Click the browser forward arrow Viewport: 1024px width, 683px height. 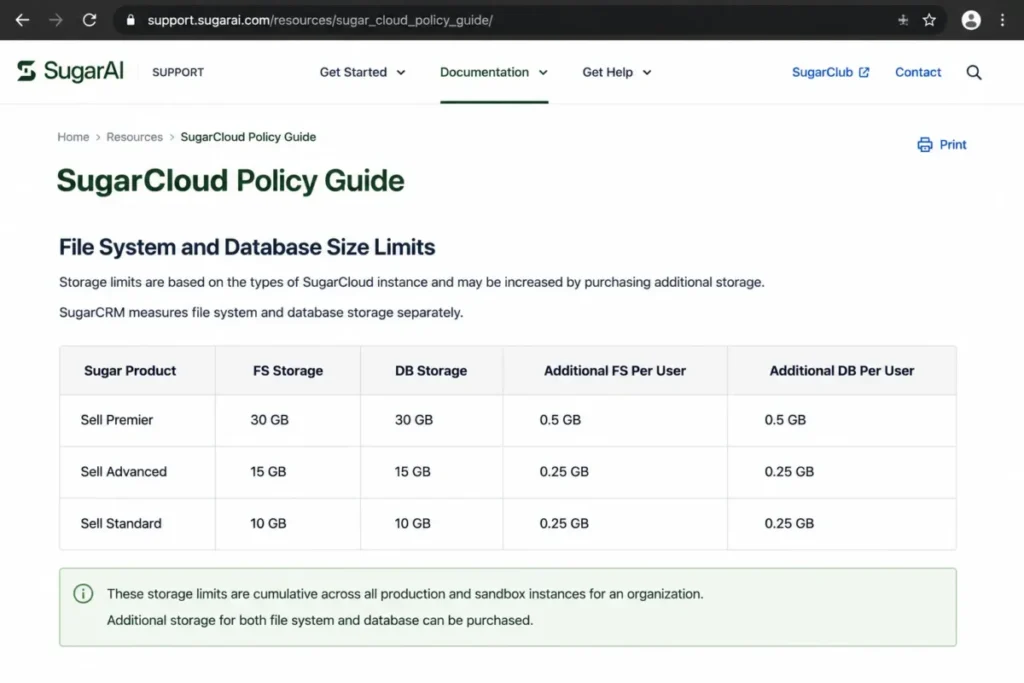[56, 20]
